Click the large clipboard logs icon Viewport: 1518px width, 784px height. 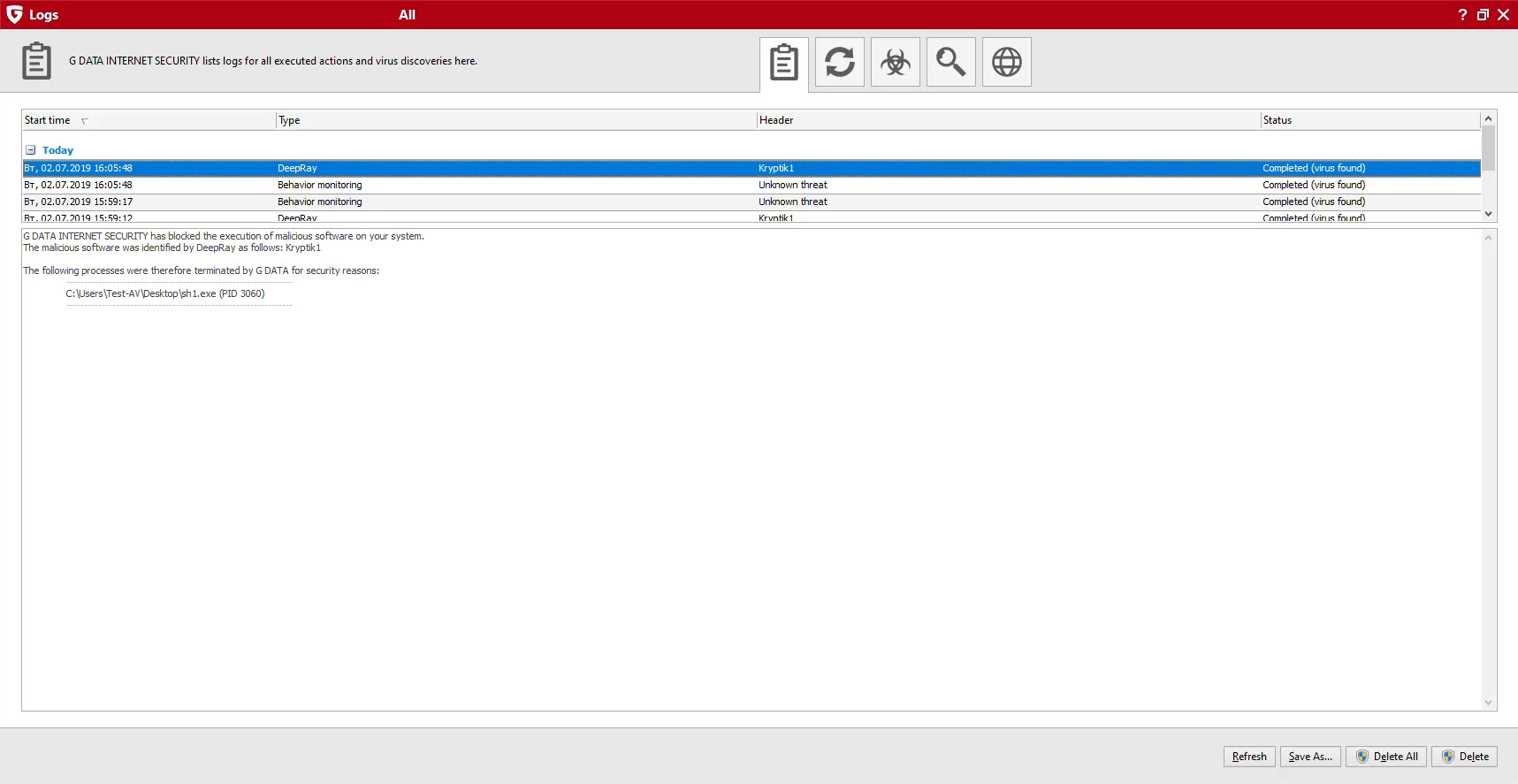[x=36, y=61]
